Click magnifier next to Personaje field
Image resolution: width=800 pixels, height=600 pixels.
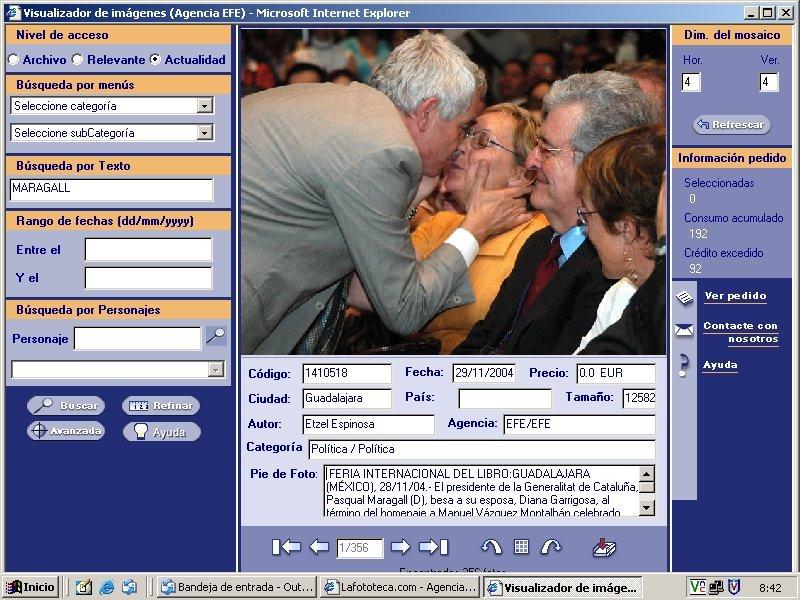pos(216,336)
